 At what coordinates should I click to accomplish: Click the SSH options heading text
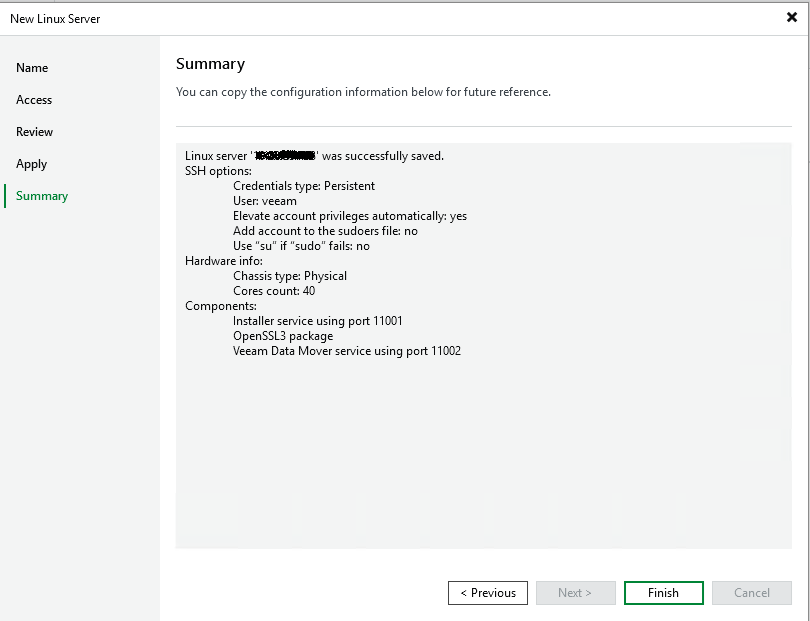218,171
